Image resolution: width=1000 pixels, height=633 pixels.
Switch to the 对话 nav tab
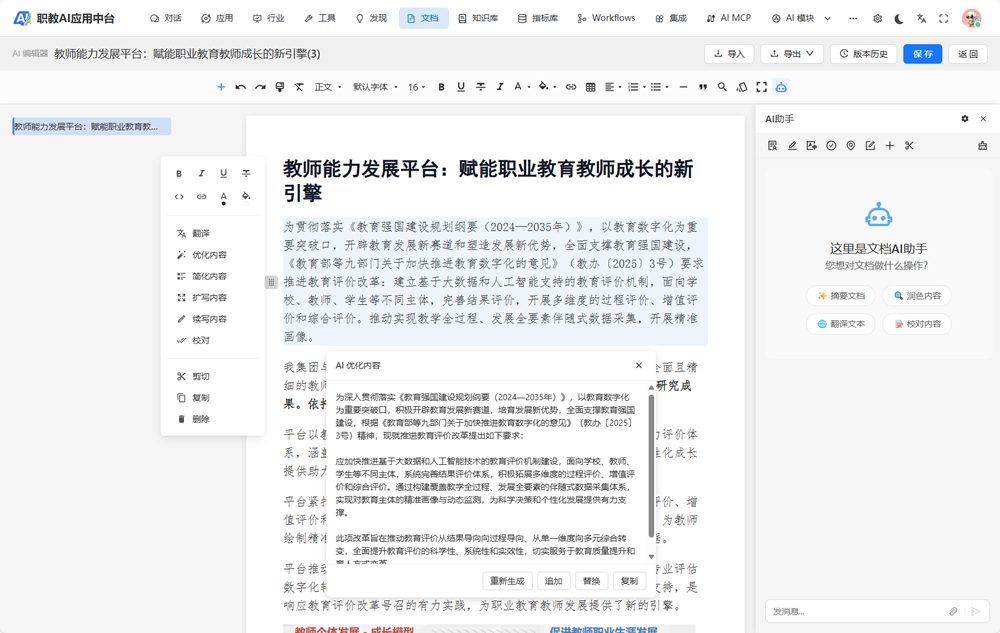pyautogui.click(x=166, y=18)
